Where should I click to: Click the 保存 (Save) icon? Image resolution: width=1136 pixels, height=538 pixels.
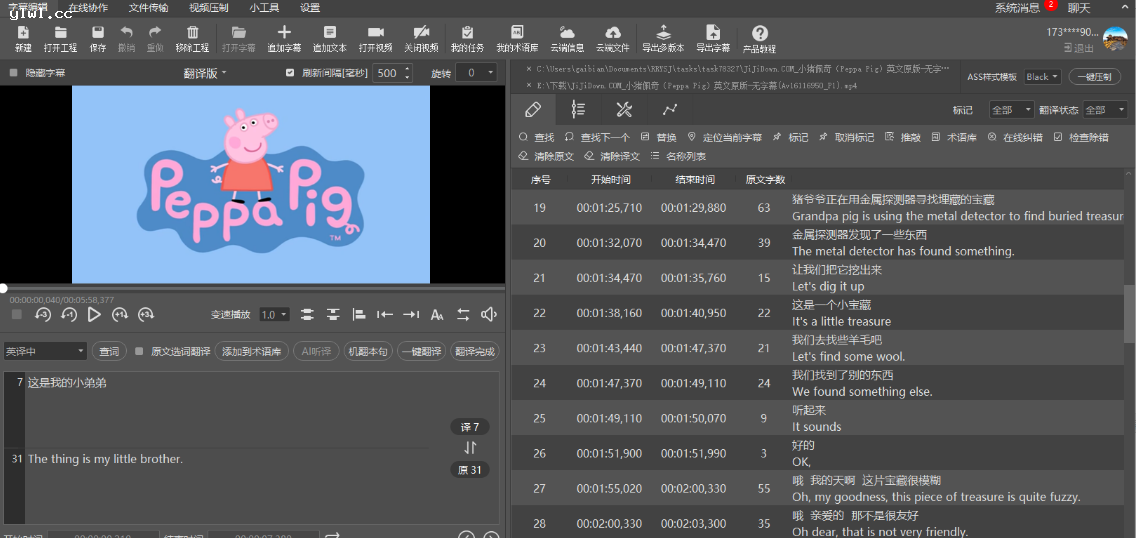click(x=98, y=33)
